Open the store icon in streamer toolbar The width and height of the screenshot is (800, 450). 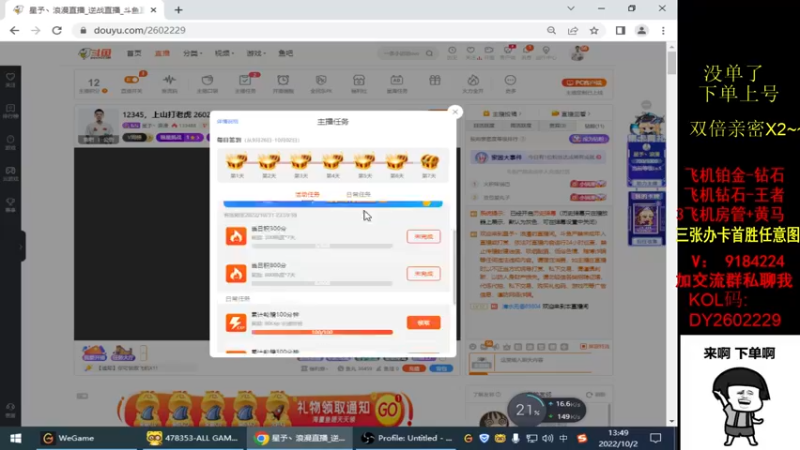coord(359,80)
